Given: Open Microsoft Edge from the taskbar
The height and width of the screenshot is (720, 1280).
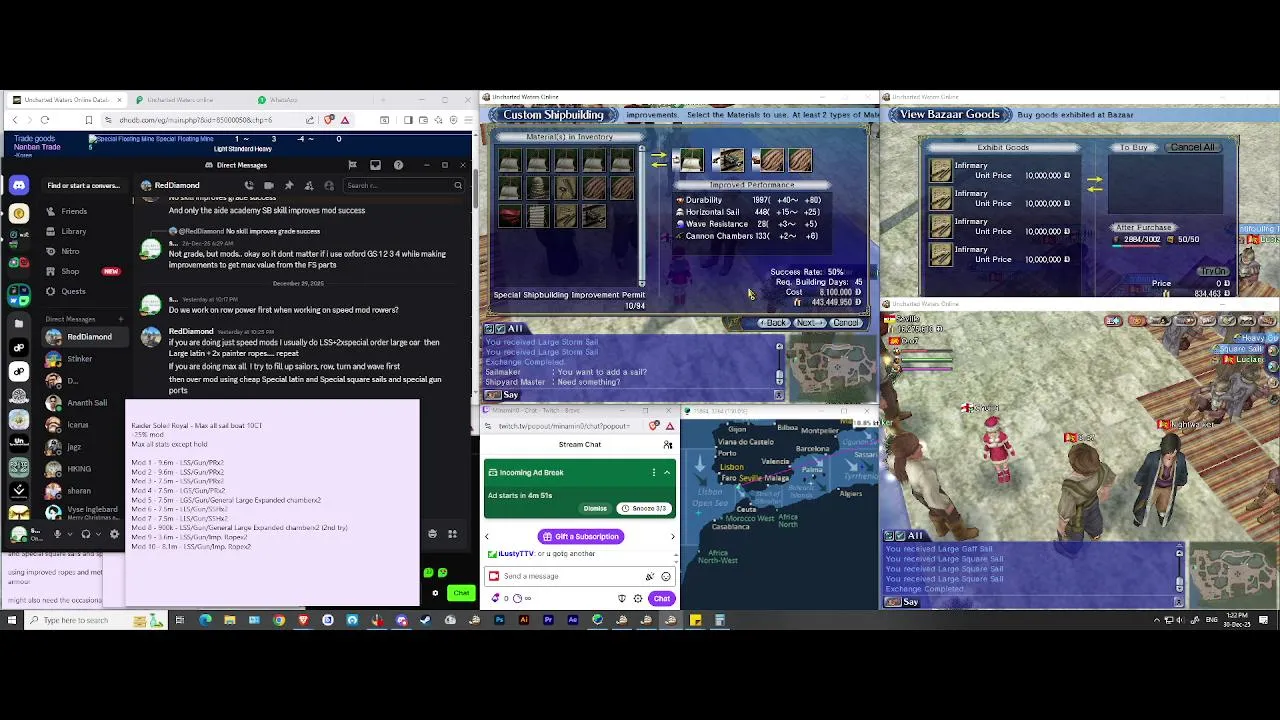Looking at the screenshot, I should (205, 620).
